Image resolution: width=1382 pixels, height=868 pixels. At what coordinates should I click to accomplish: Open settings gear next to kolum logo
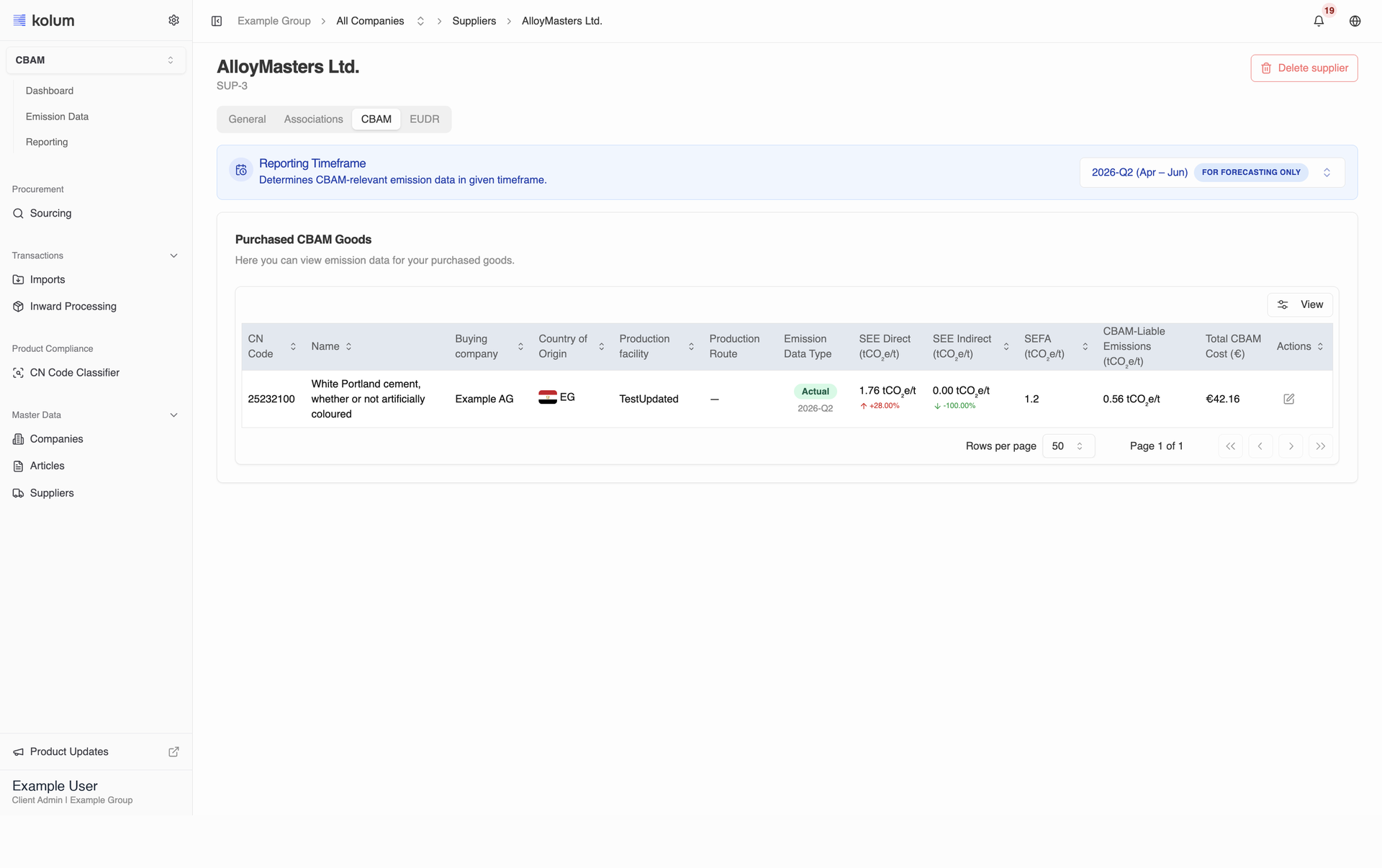coord(173,20)
